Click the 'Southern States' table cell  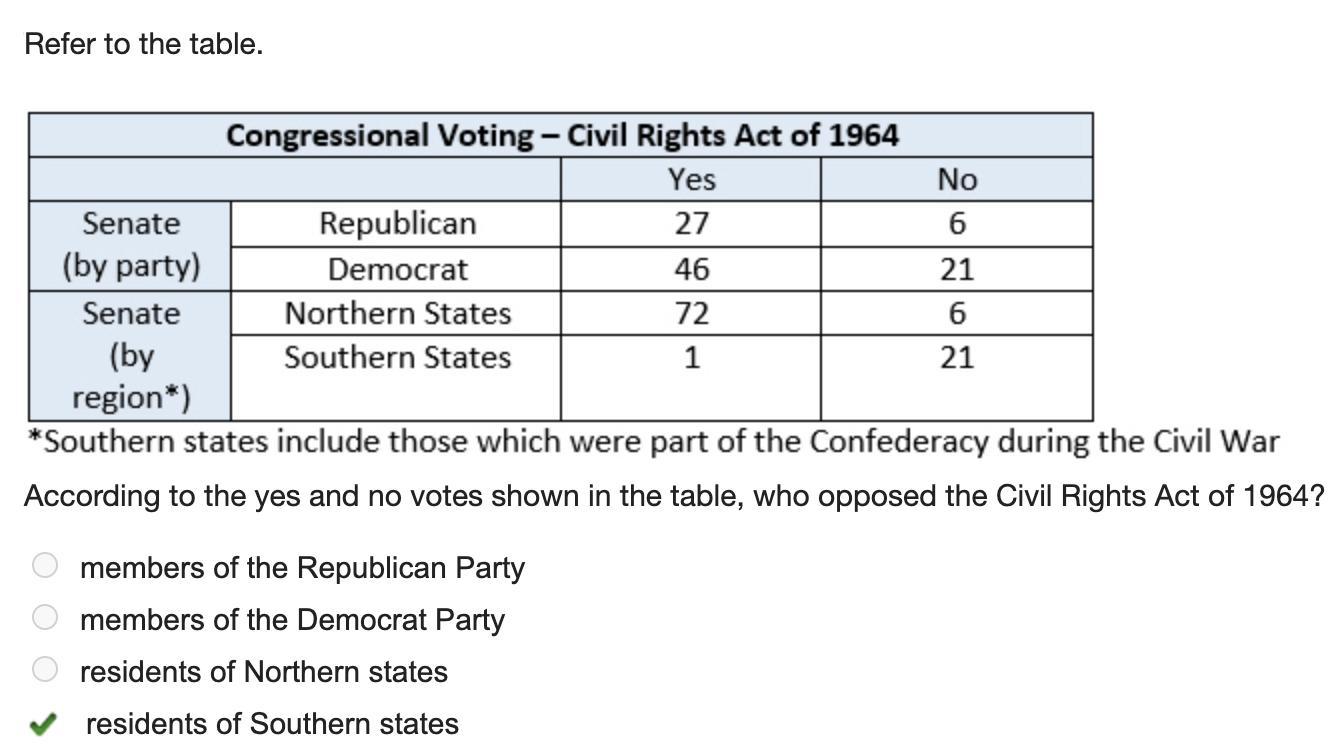[x=397, y=357]
